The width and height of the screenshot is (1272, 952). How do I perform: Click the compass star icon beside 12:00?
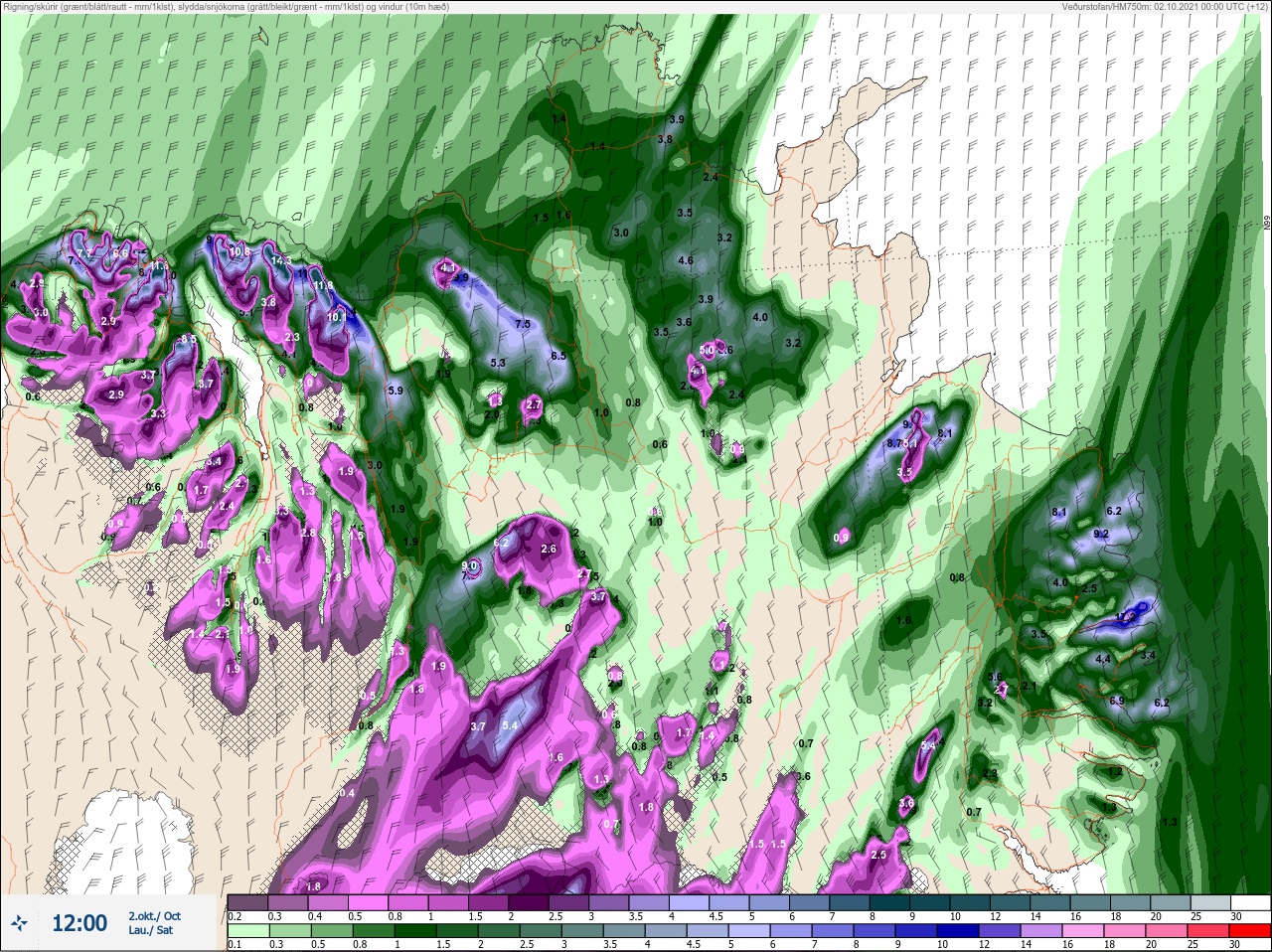20,923
